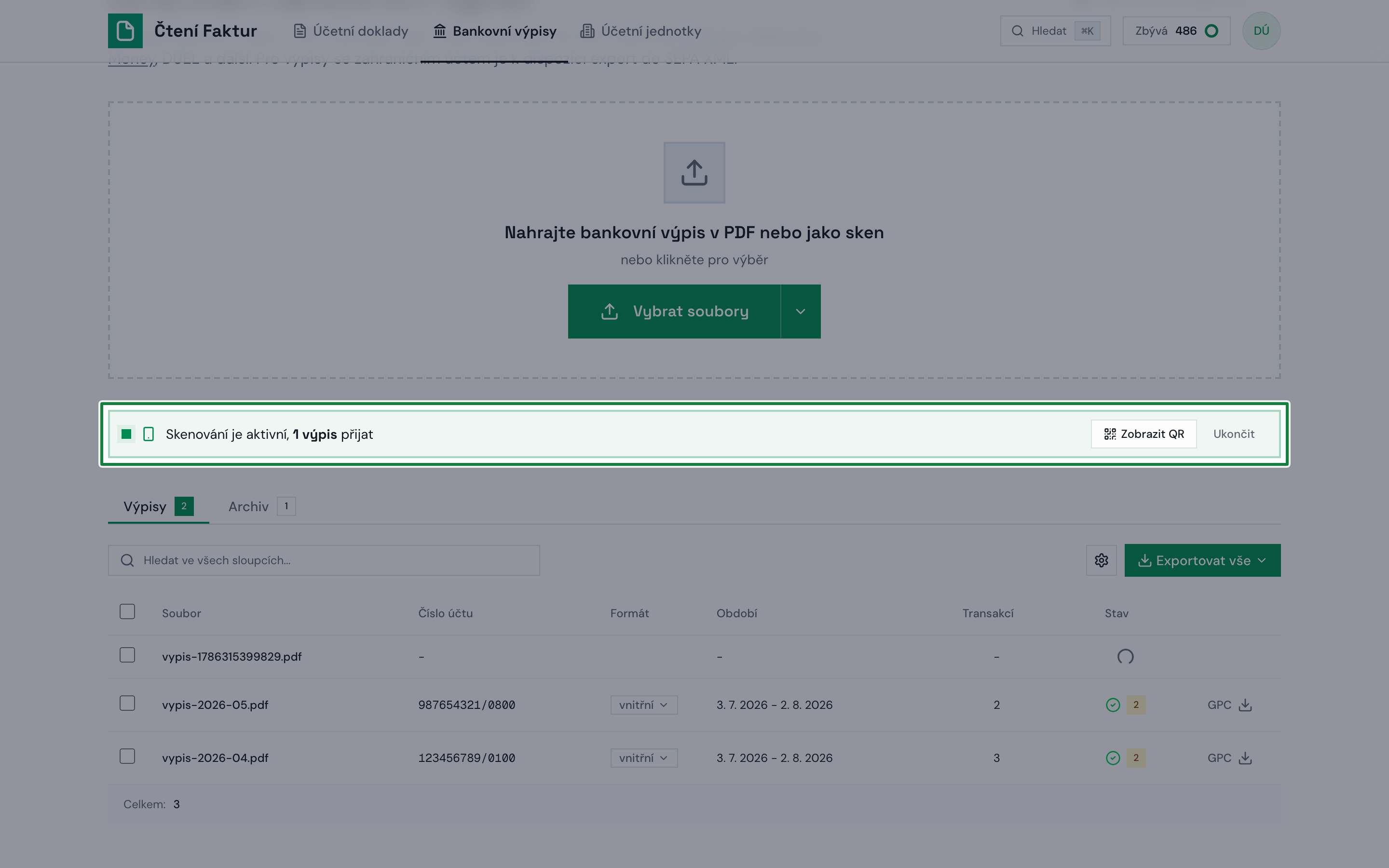Image resolution: width=1389 pixels, height=868 pixels.
Task: Switch to the Archiv tab
Action: pos(262,506)
